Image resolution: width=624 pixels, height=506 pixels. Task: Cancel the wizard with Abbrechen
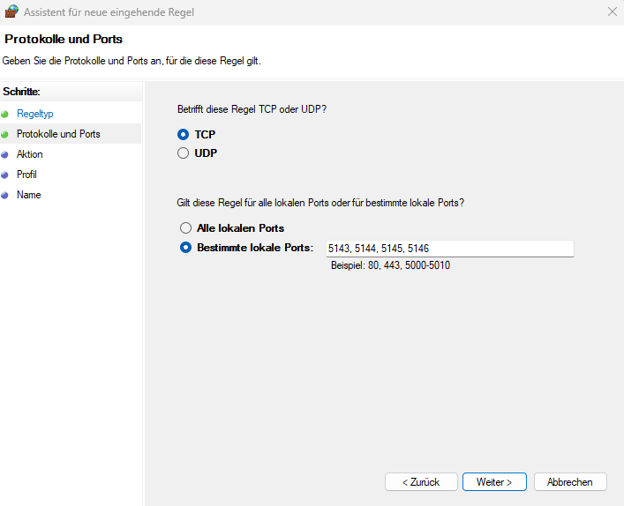point(570,482)
